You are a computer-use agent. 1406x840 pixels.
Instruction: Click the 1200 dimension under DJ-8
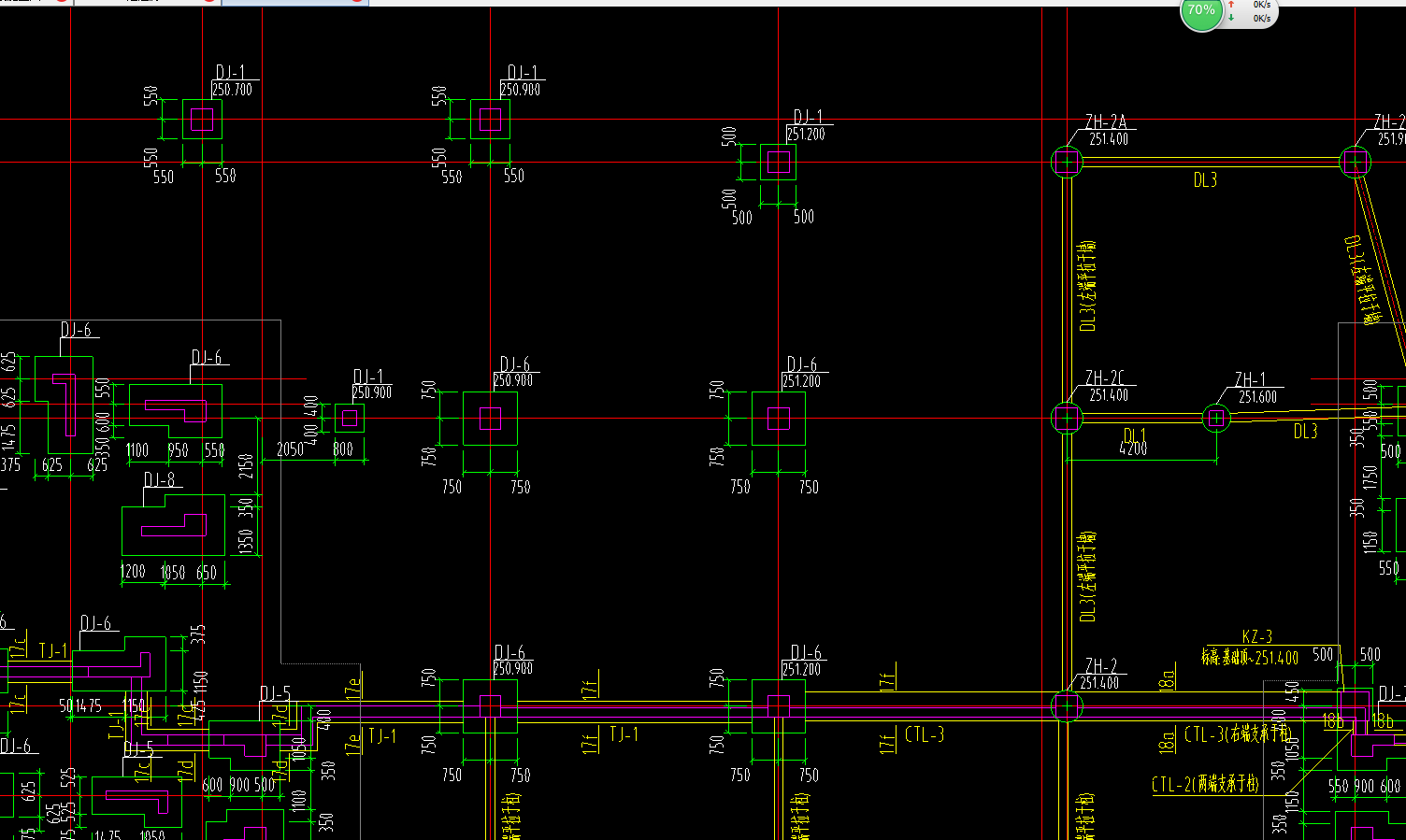tap(134, 572)
